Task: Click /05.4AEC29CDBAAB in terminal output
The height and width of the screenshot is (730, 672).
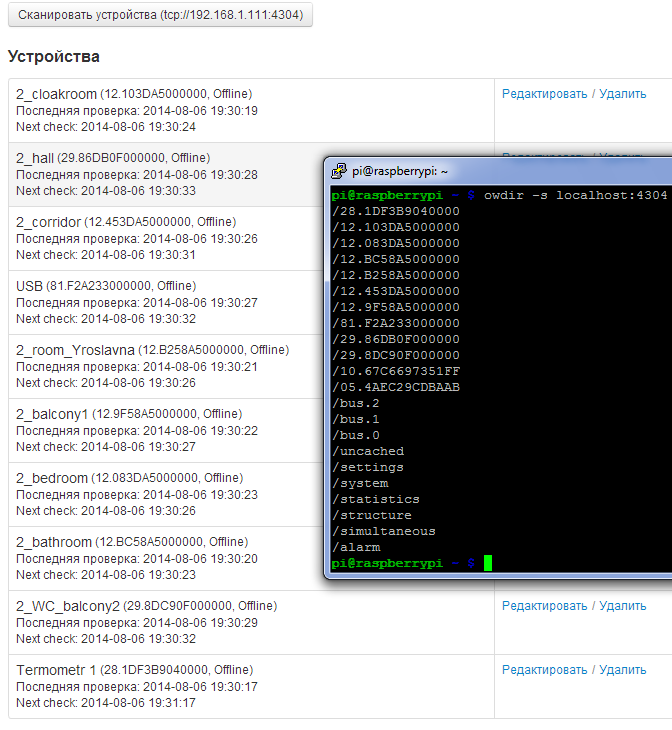Action: tap(396, 387)
